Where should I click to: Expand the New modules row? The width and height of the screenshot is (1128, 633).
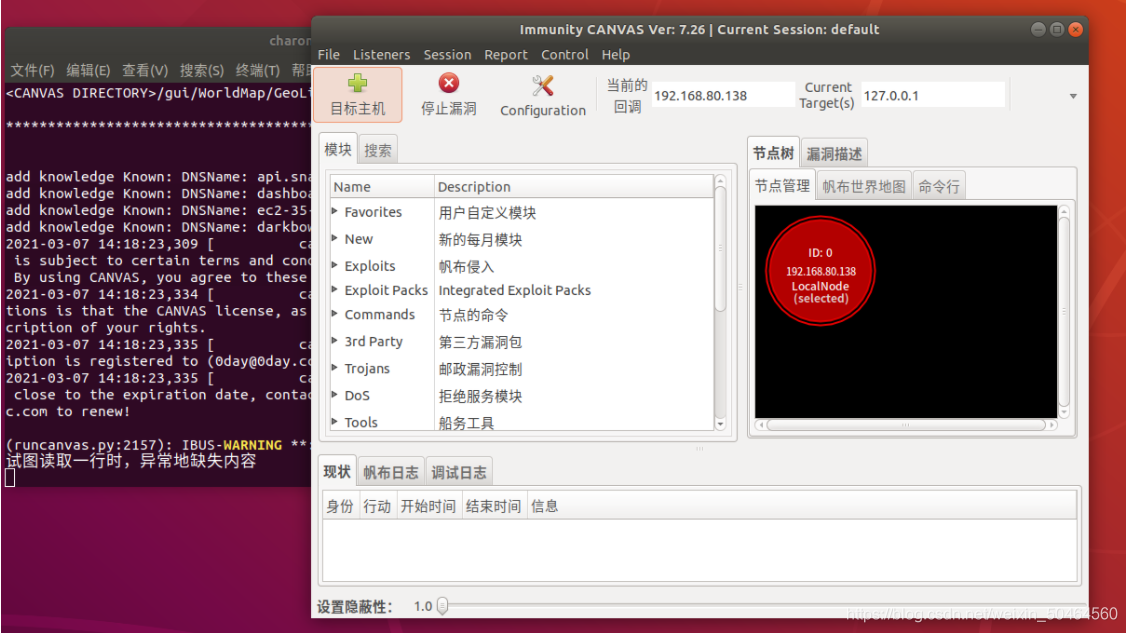(x=335, y=238)
